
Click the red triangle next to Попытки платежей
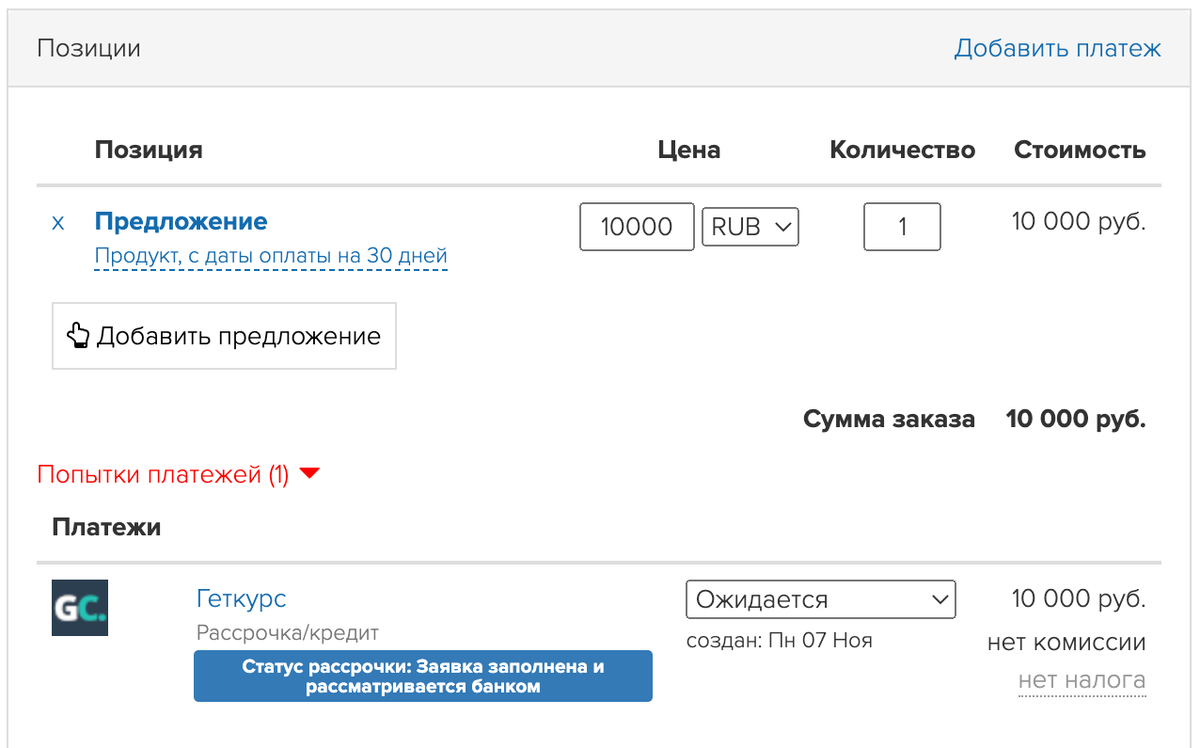tap(309, 474)
